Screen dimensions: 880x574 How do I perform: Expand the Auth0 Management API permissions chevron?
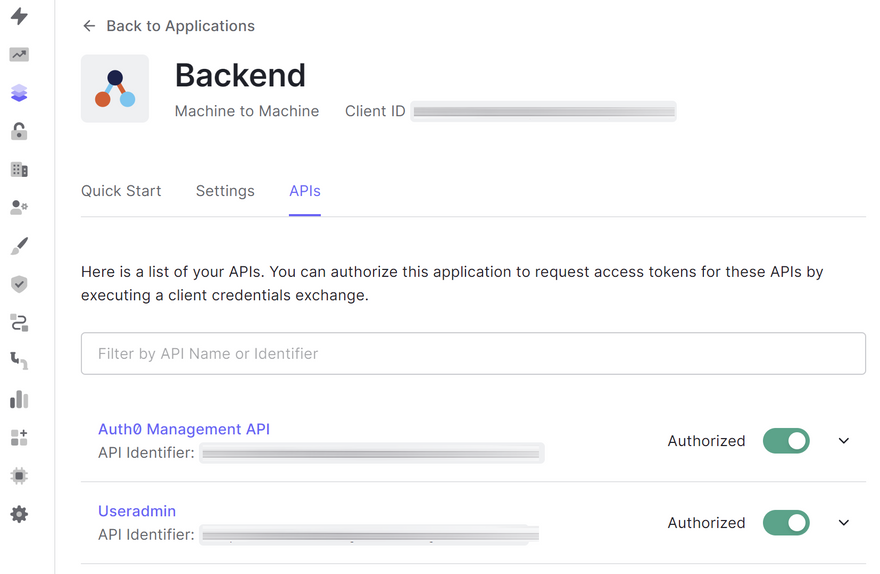coord(844,441)
